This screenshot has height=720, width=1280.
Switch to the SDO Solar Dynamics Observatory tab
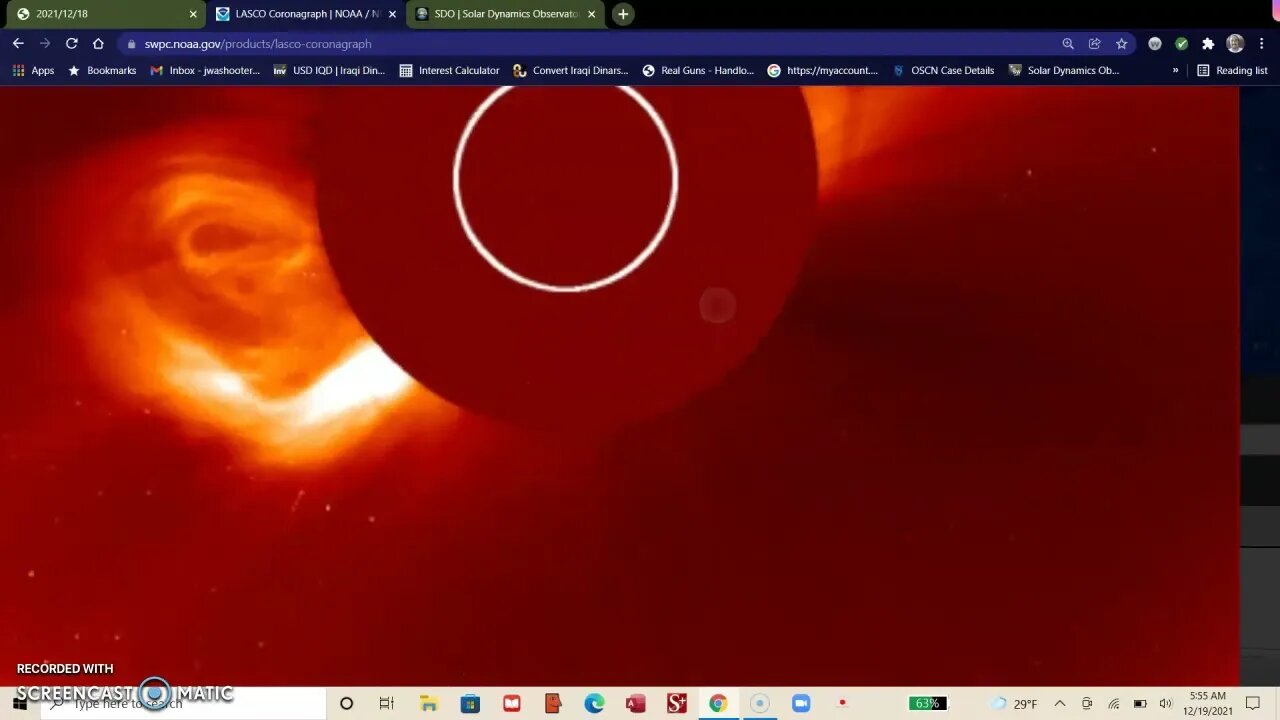point(505,14)
